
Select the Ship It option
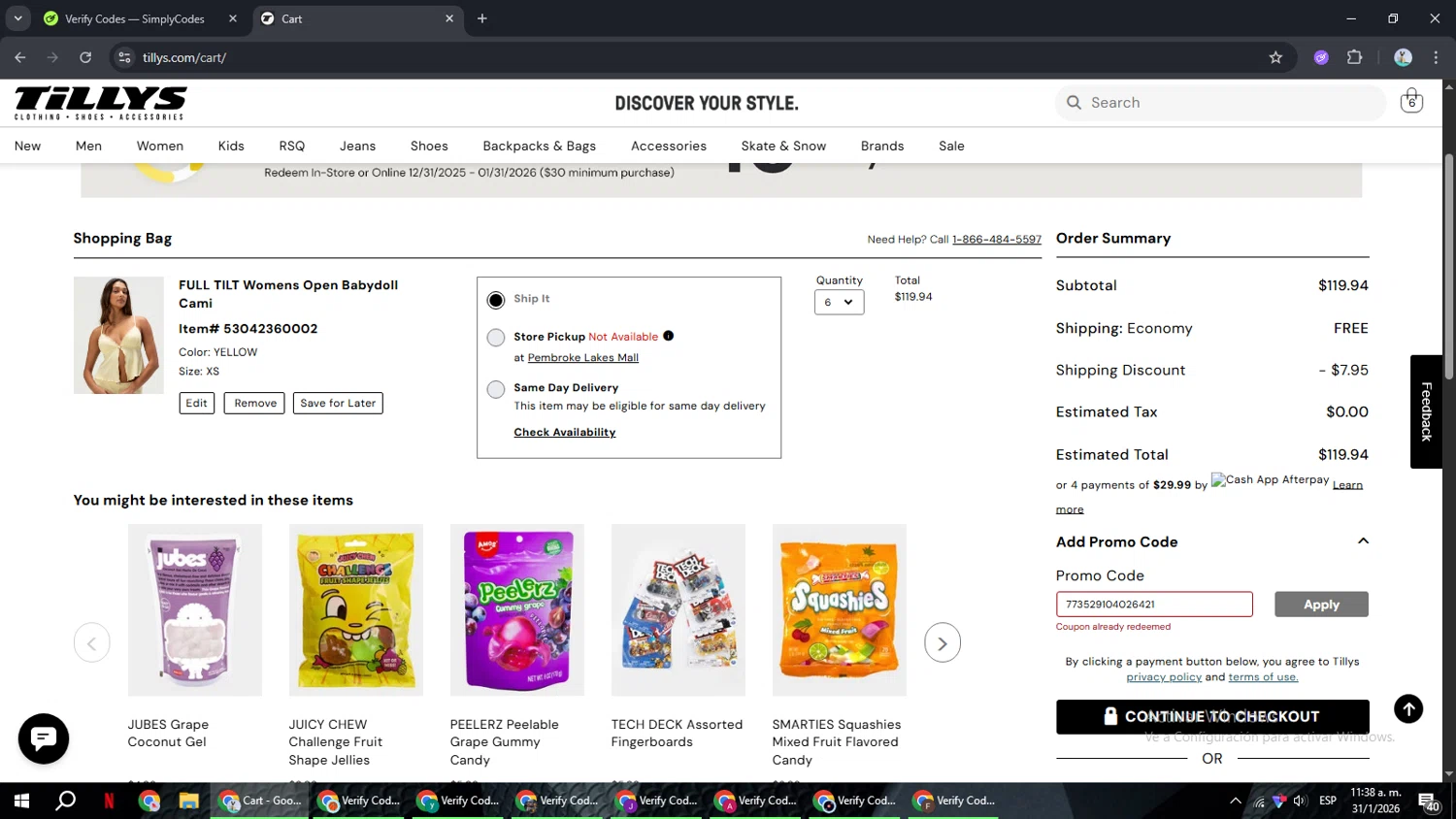496,300
